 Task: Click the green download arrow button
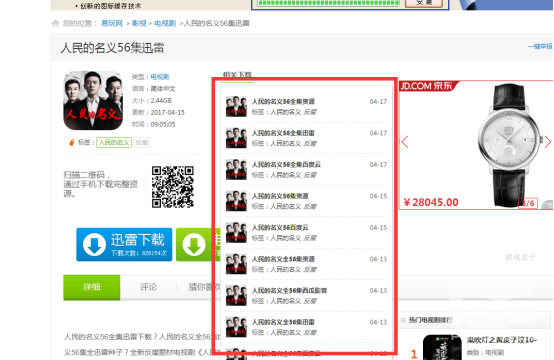pyautogui.click(x=194, y=244)
